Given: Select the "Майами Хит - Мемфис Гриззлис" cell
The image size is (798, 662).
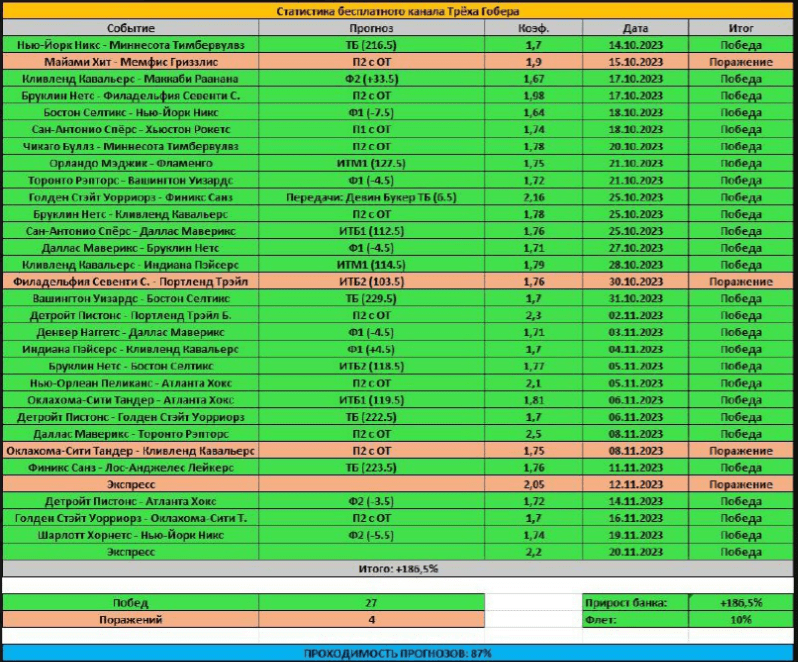Looking at the screenshot, I should [130, 62].
